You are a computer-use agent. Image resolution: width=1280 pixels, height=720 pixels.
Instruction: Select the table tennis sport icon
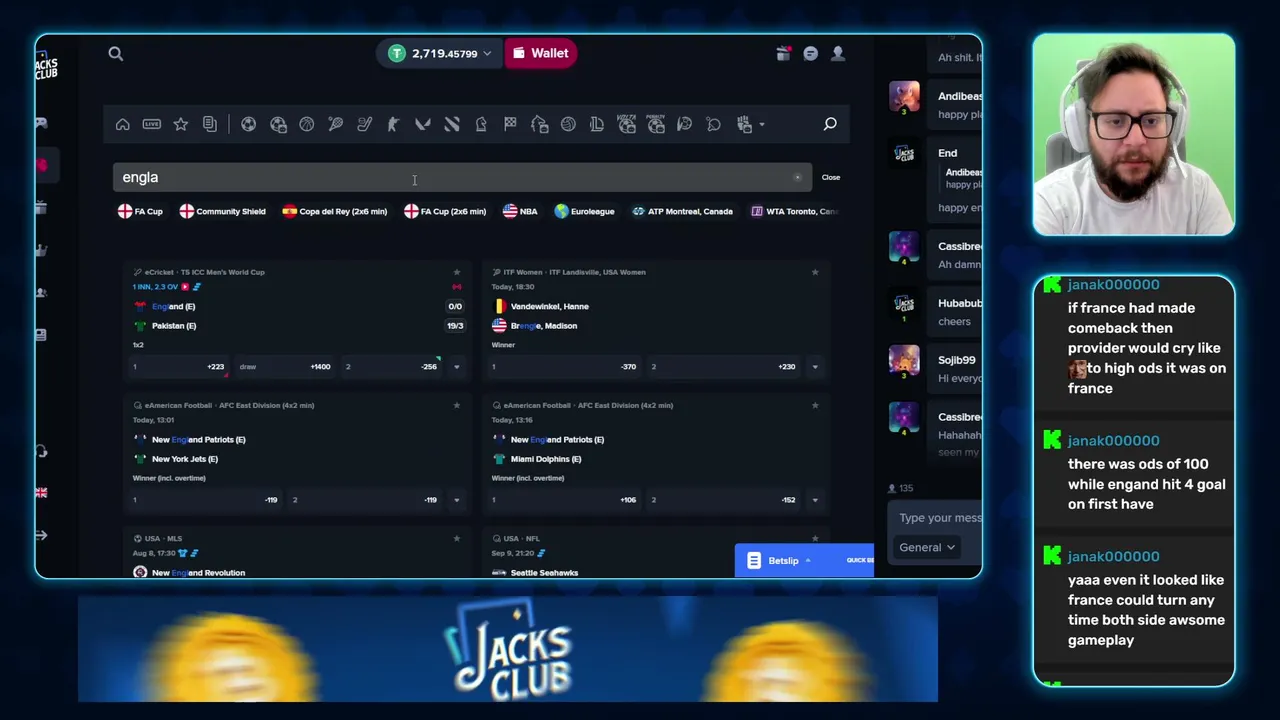coord(714,124)
